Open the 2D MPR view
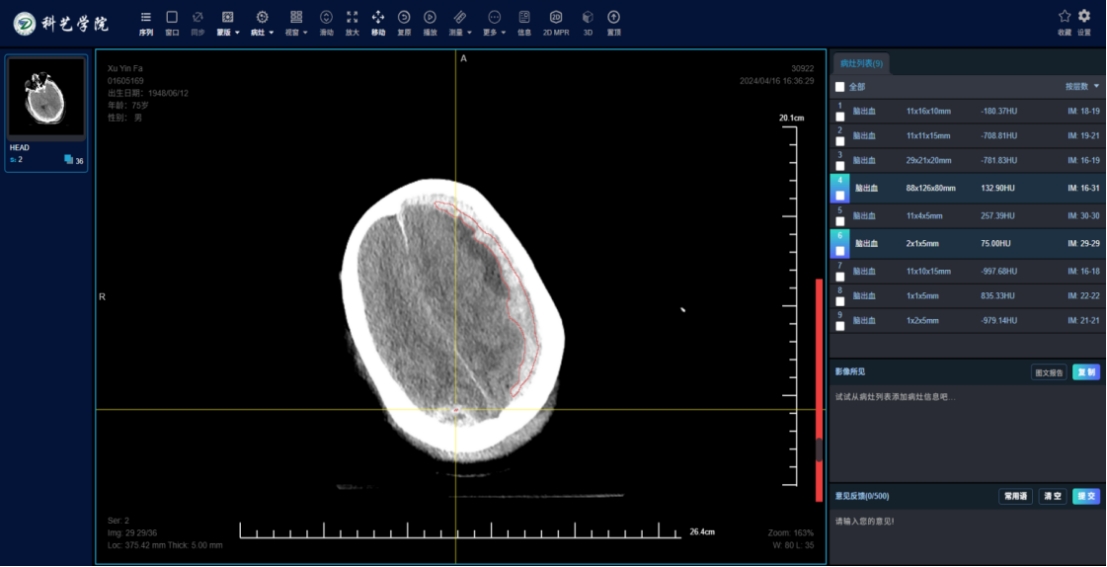1107x567 pixels. pyautogui.click(x=556, y=17)
